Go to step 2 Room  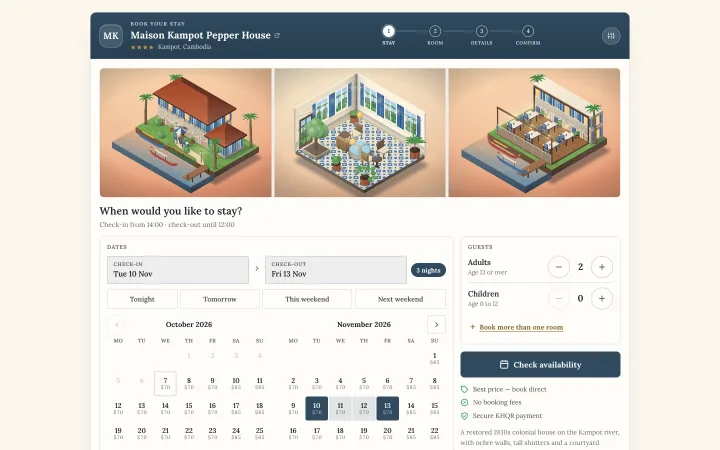[435, 35]
